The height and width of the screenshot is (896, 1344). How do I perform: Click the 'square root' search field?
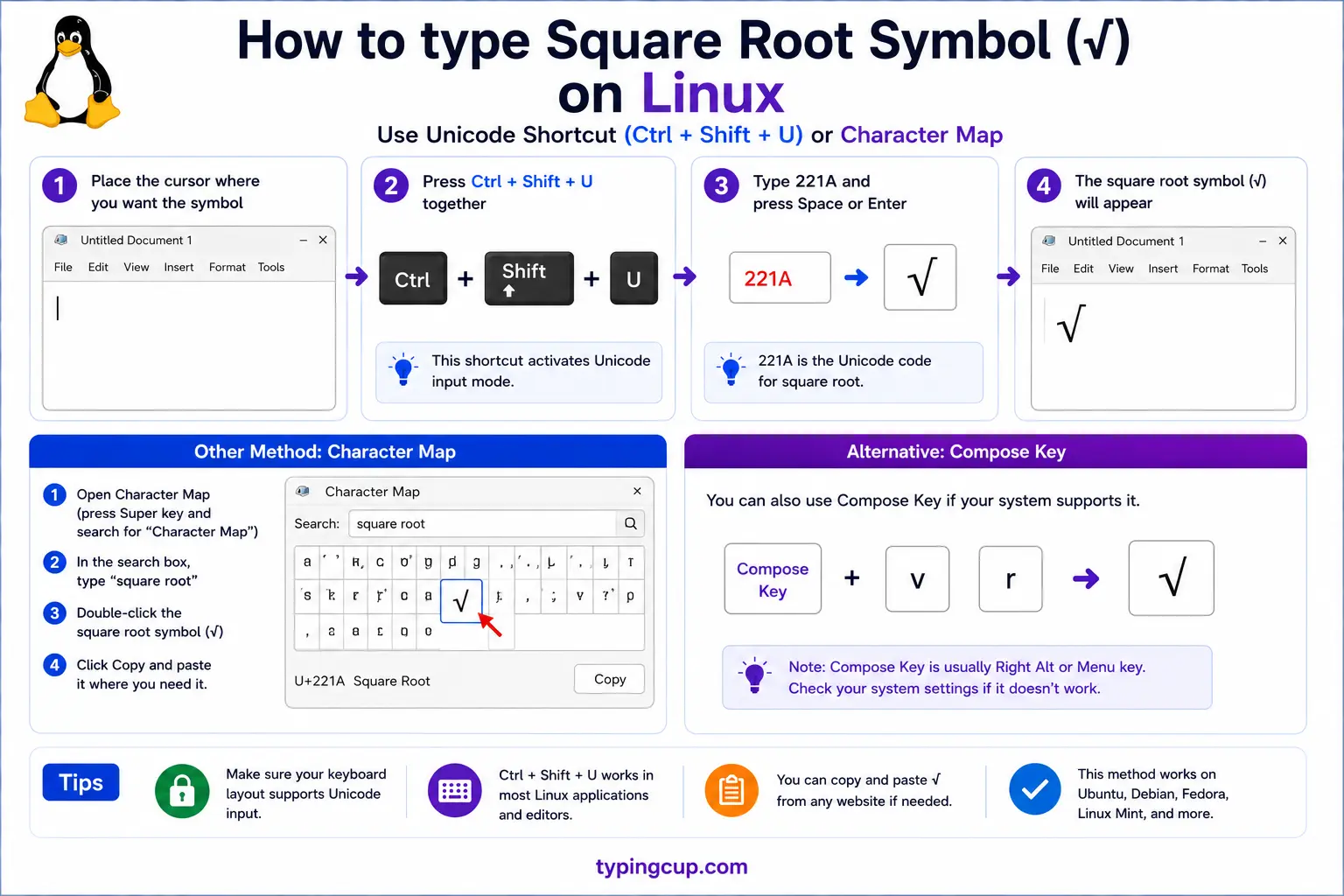(x=483, y=523)
